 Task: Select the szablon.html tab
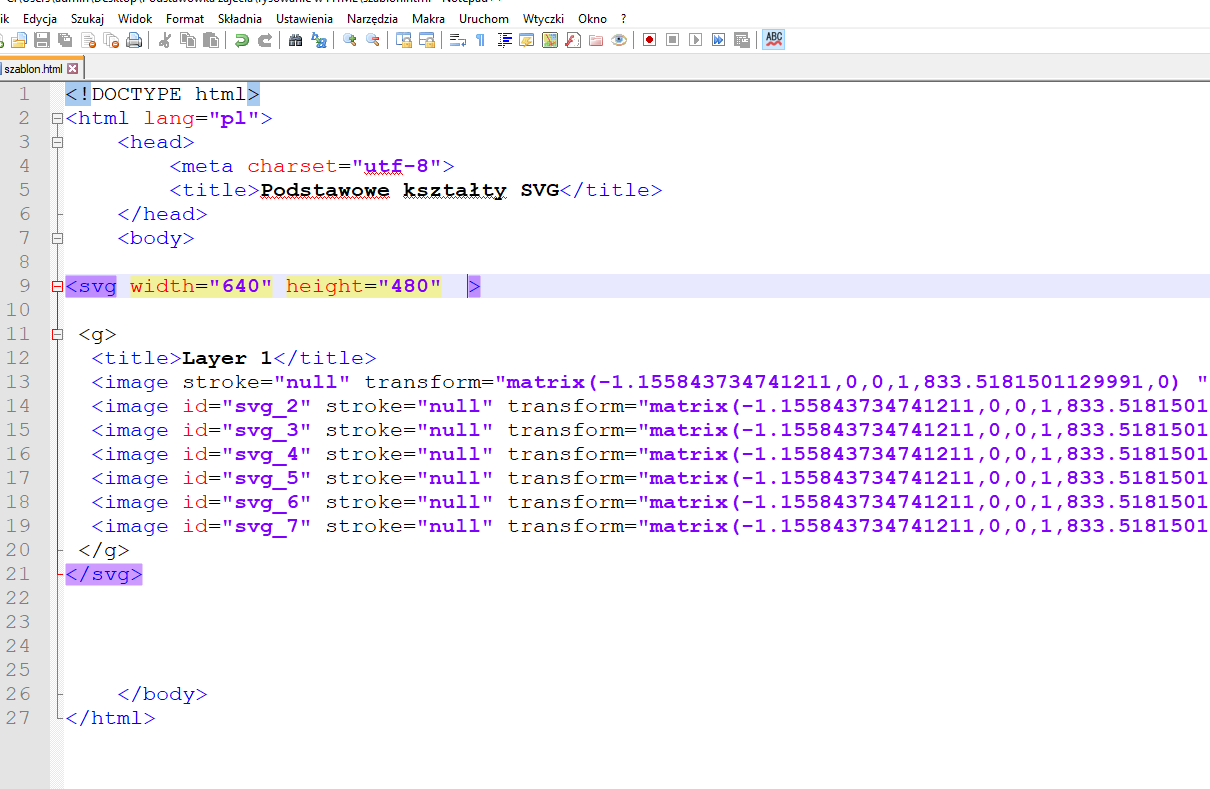coord(34,69)
